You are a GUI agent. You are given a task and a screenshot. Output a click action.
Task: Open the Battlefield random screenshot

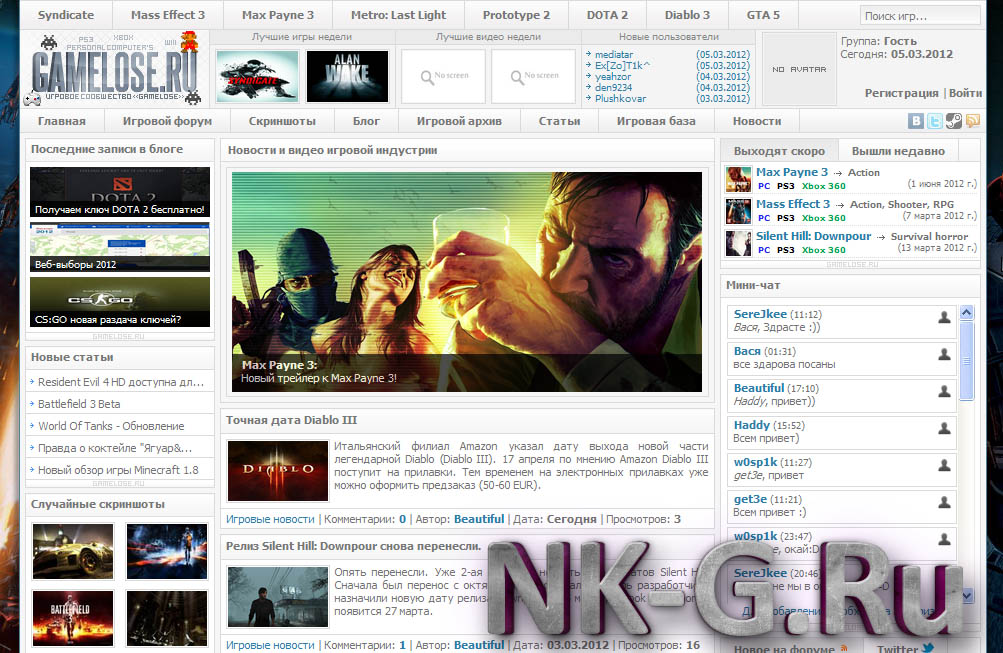point(73,618)
